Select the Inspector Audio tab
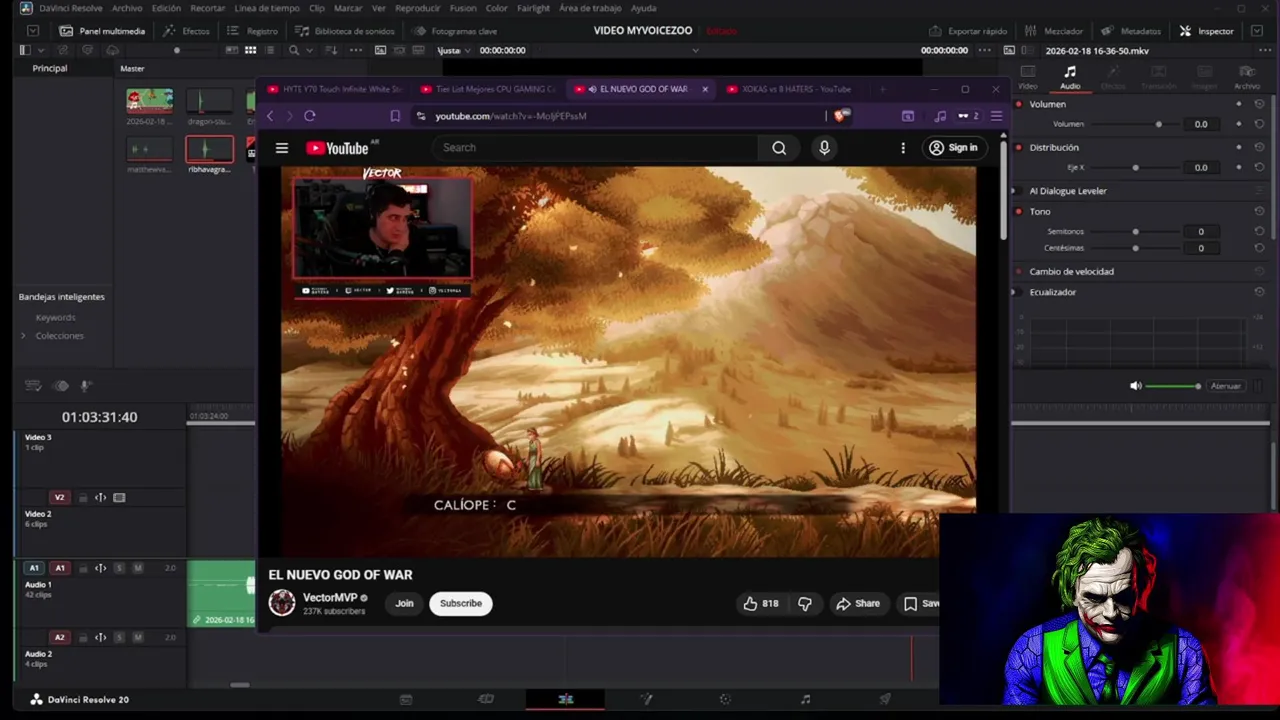 [1070, 77]
